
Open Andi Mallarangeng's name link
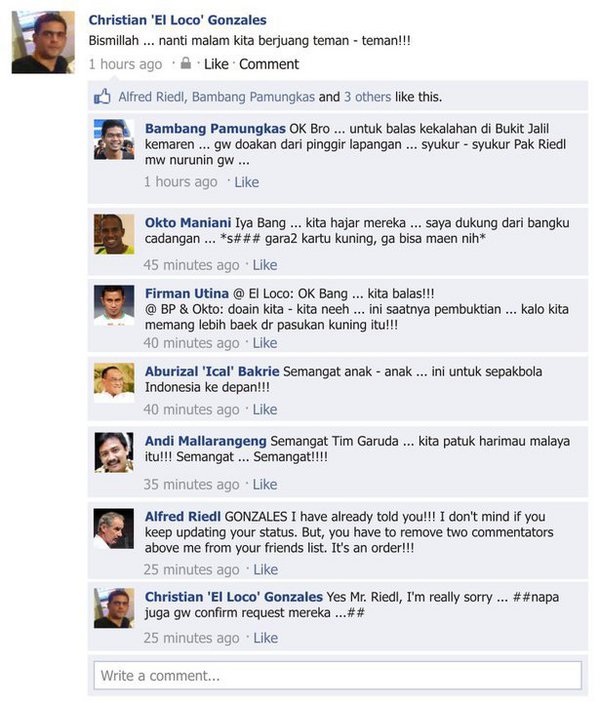tap(206, 441)
